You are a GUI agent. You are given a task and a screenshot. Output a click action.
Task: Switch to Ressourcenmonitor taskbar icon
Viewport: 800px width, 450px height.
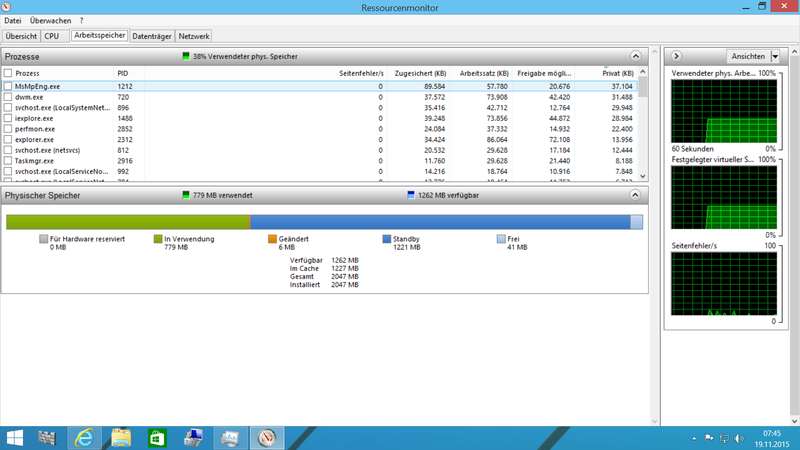267,438
